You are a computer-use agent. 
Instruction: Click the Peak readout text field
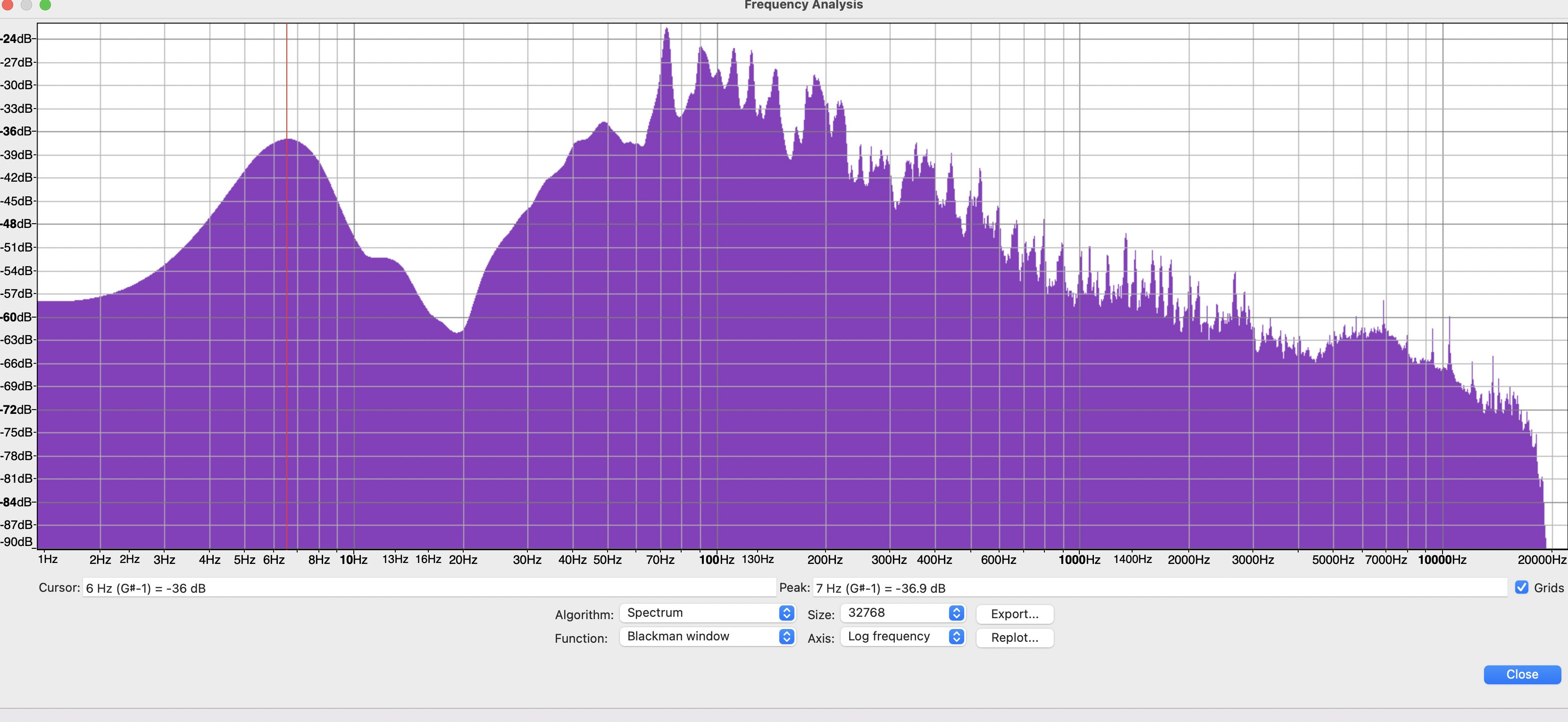point(1159,588)
